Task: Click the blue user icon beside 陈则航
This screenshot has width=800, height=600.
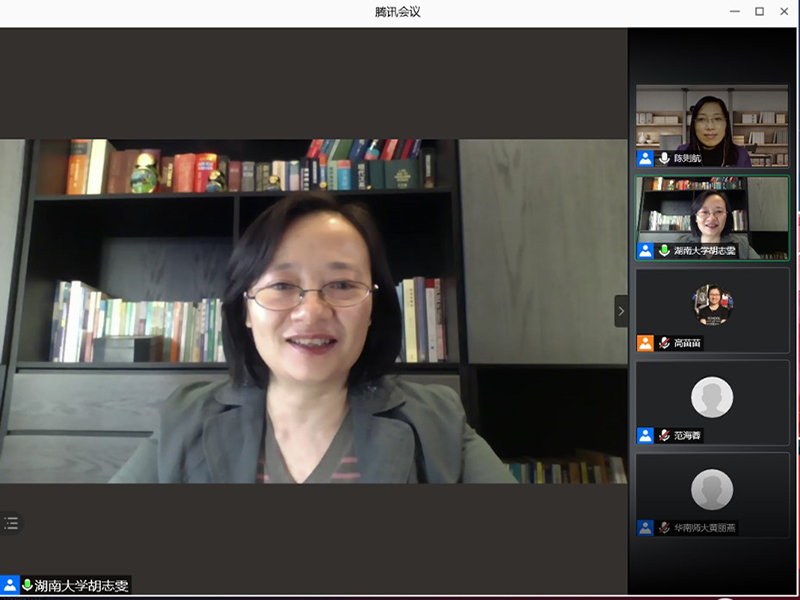Action: (646, 158)
